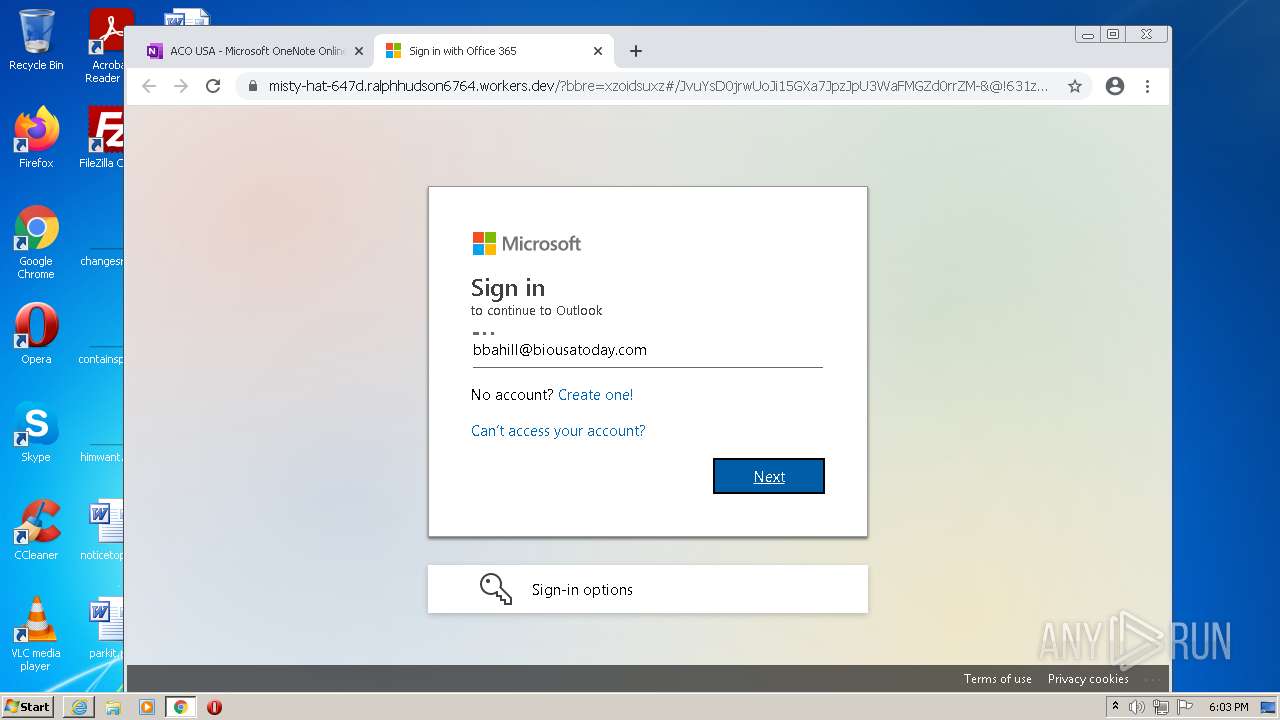
Task: Close the ACO USA OneNote tab
Action: coord(359,51)
